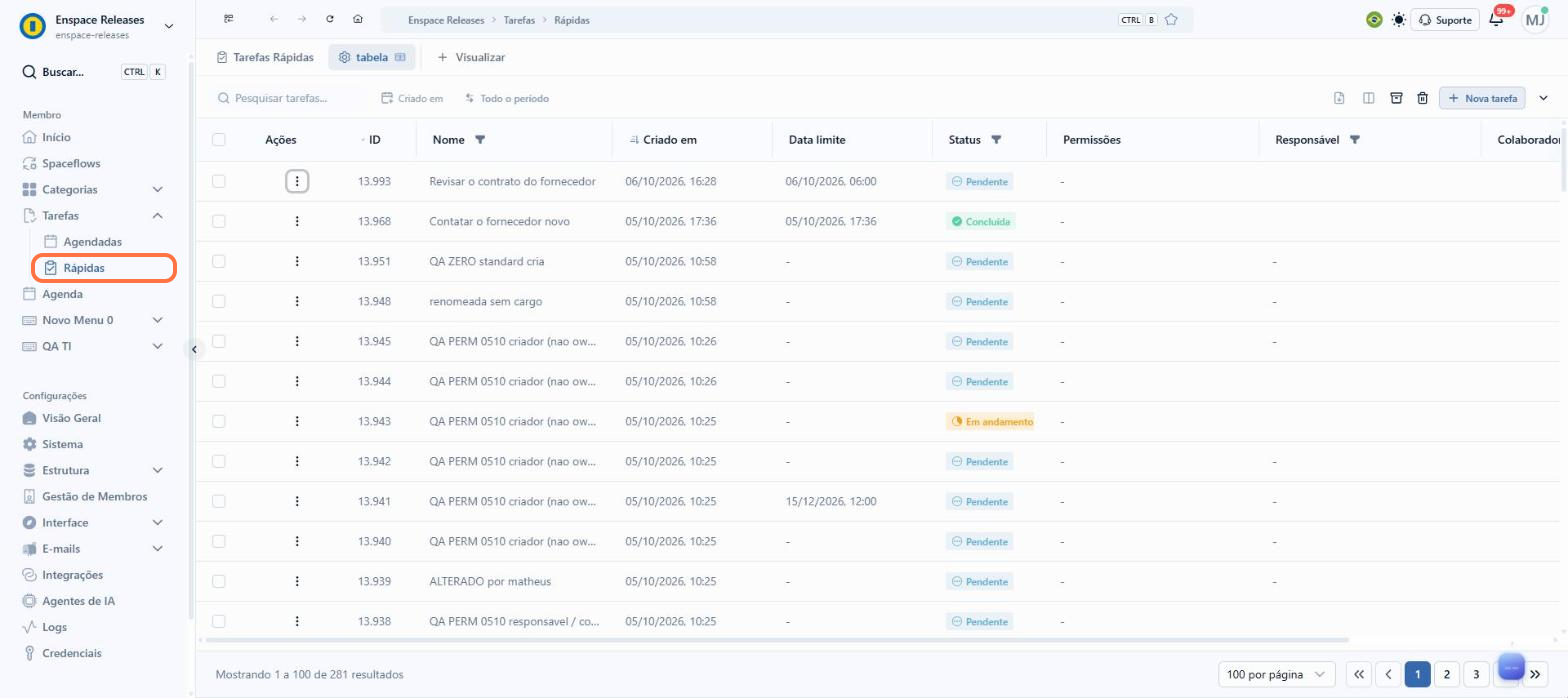Click the Suporte button

pyautogui.click(x=1445, y=19)
